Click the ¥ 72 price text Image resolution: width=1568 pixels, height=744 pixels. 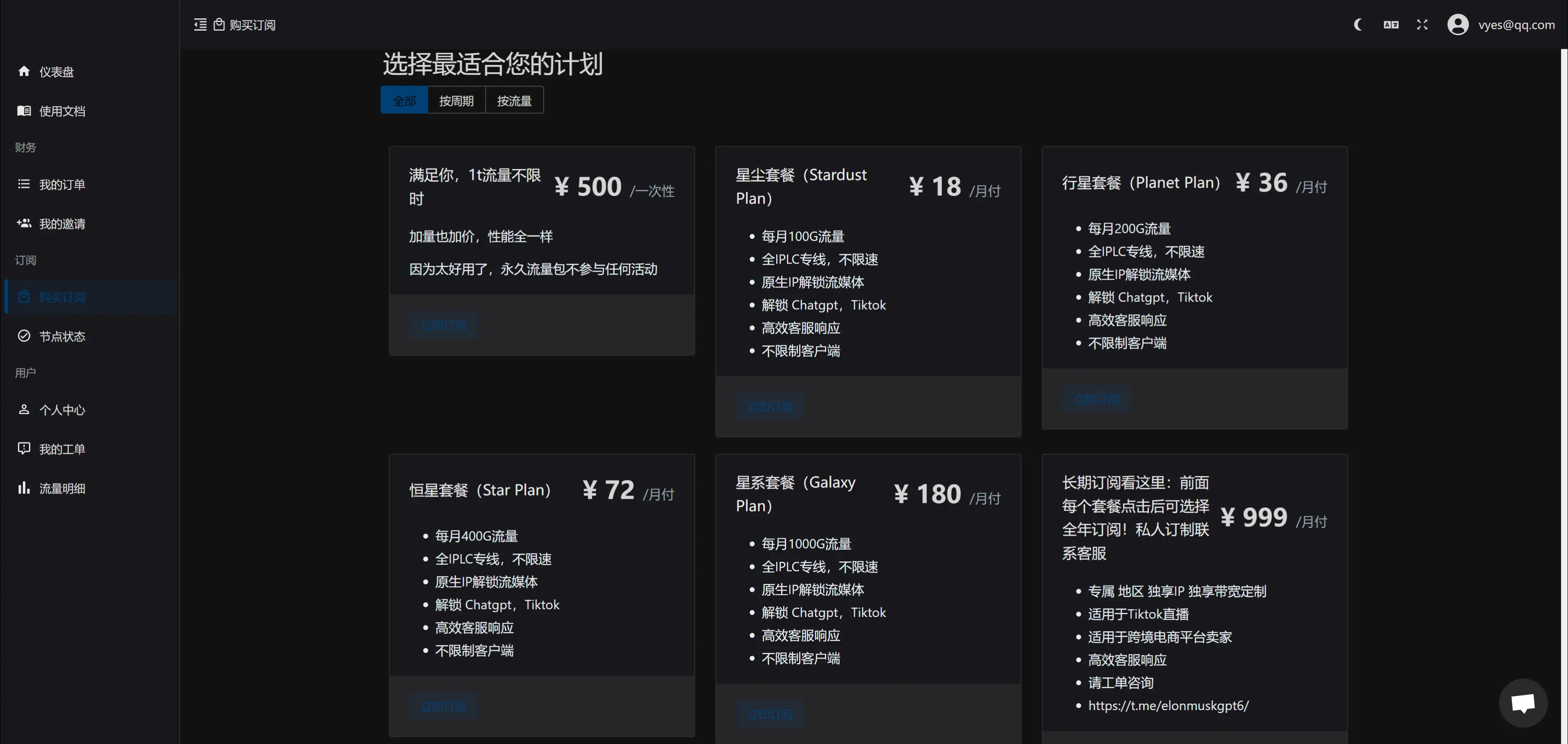[608, 489]
